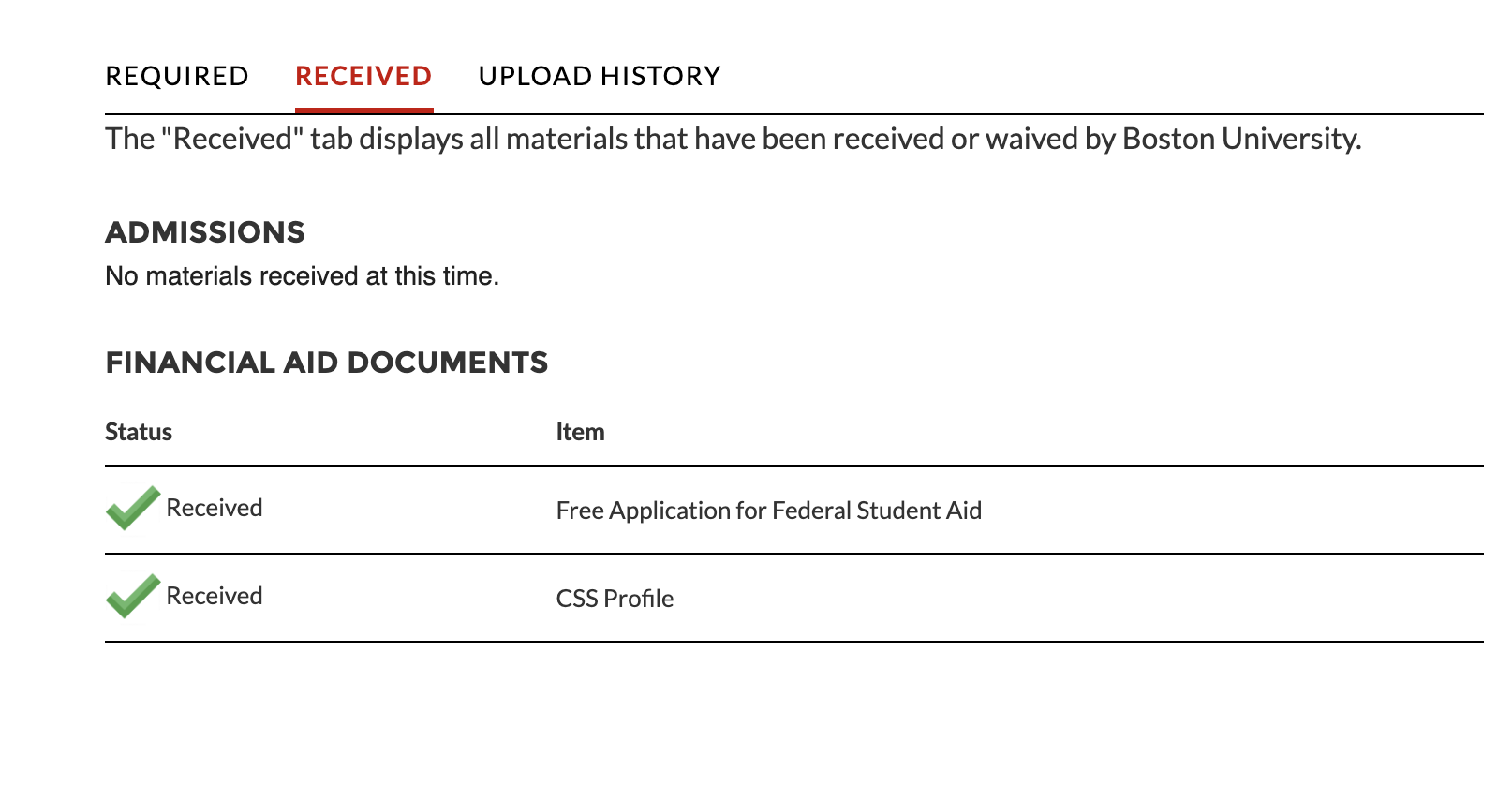Click the FAFSA green checkmark icon
1512x800 pixels.
click(x=132, y=509)
